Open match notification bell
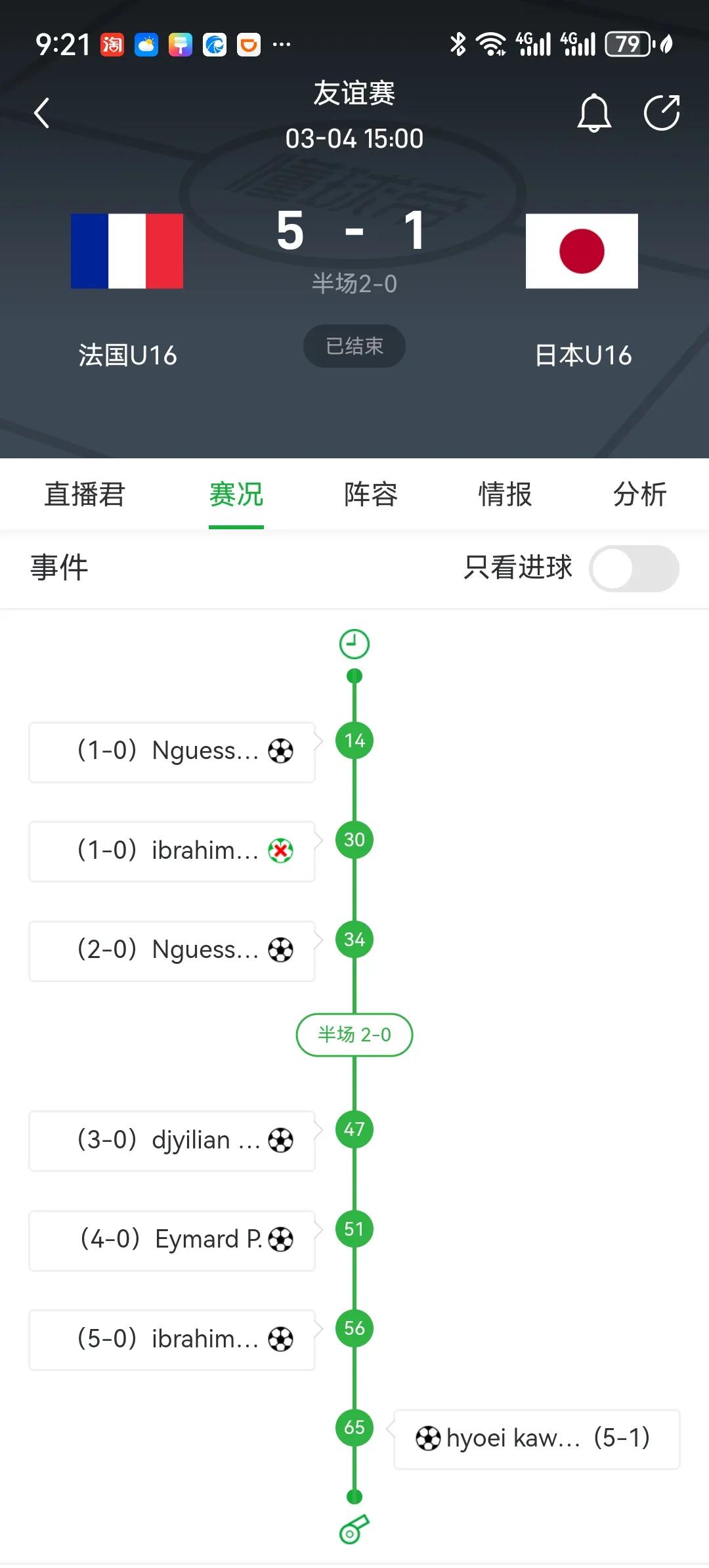 tap(594, 113)
